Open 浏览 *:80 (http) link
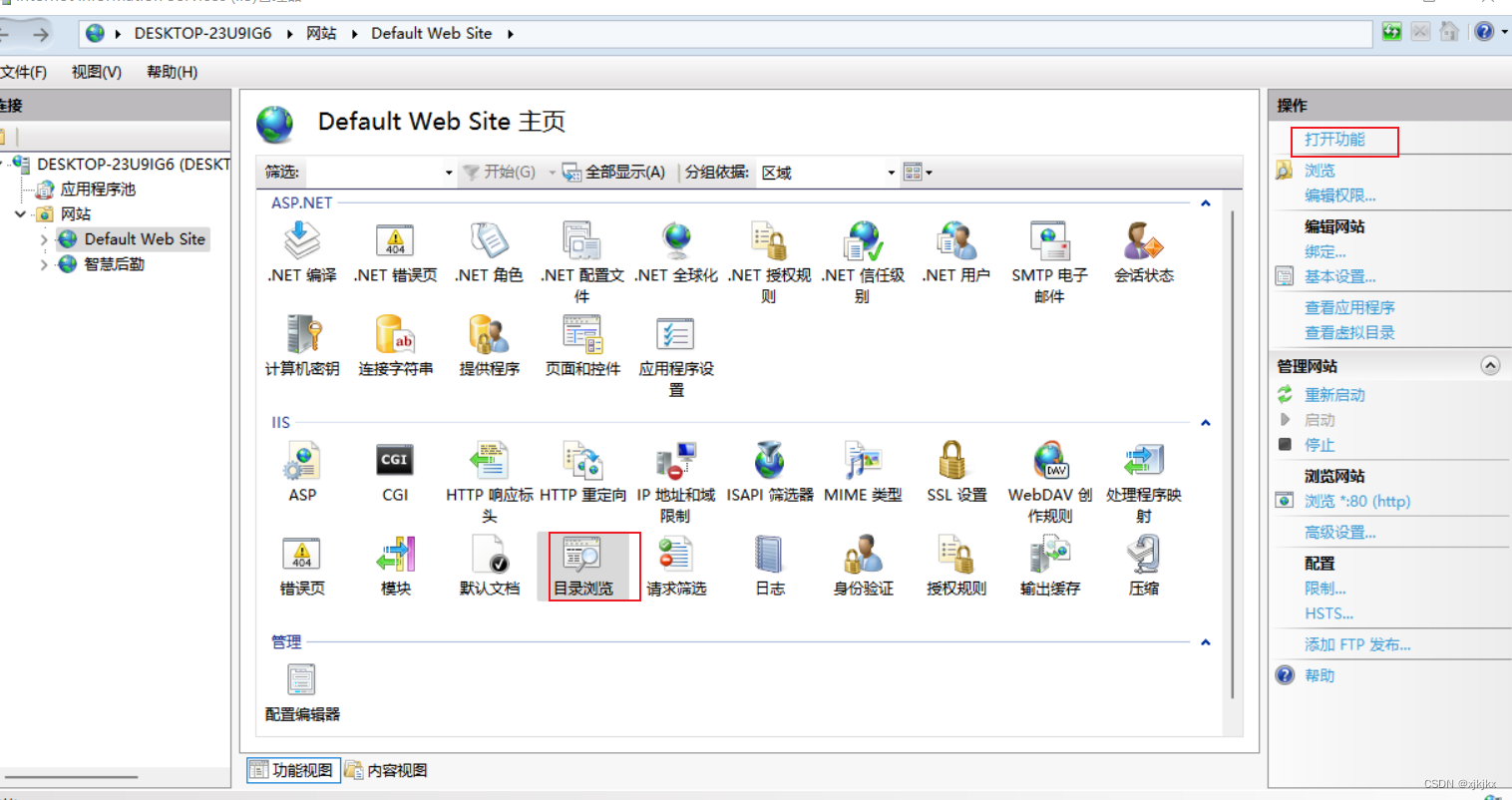The image size is (1512, 800). click(1357, 501)
